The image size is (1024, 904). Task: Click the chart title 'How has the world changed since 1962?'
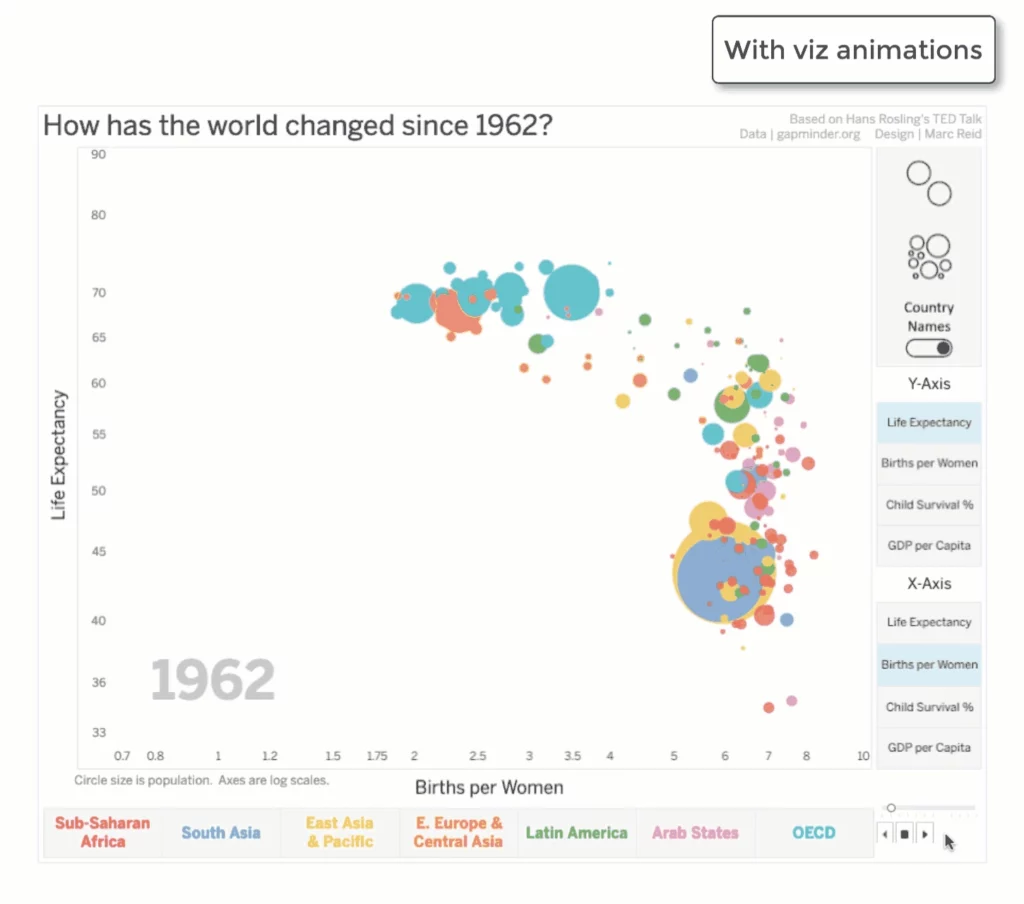(298, 125)
